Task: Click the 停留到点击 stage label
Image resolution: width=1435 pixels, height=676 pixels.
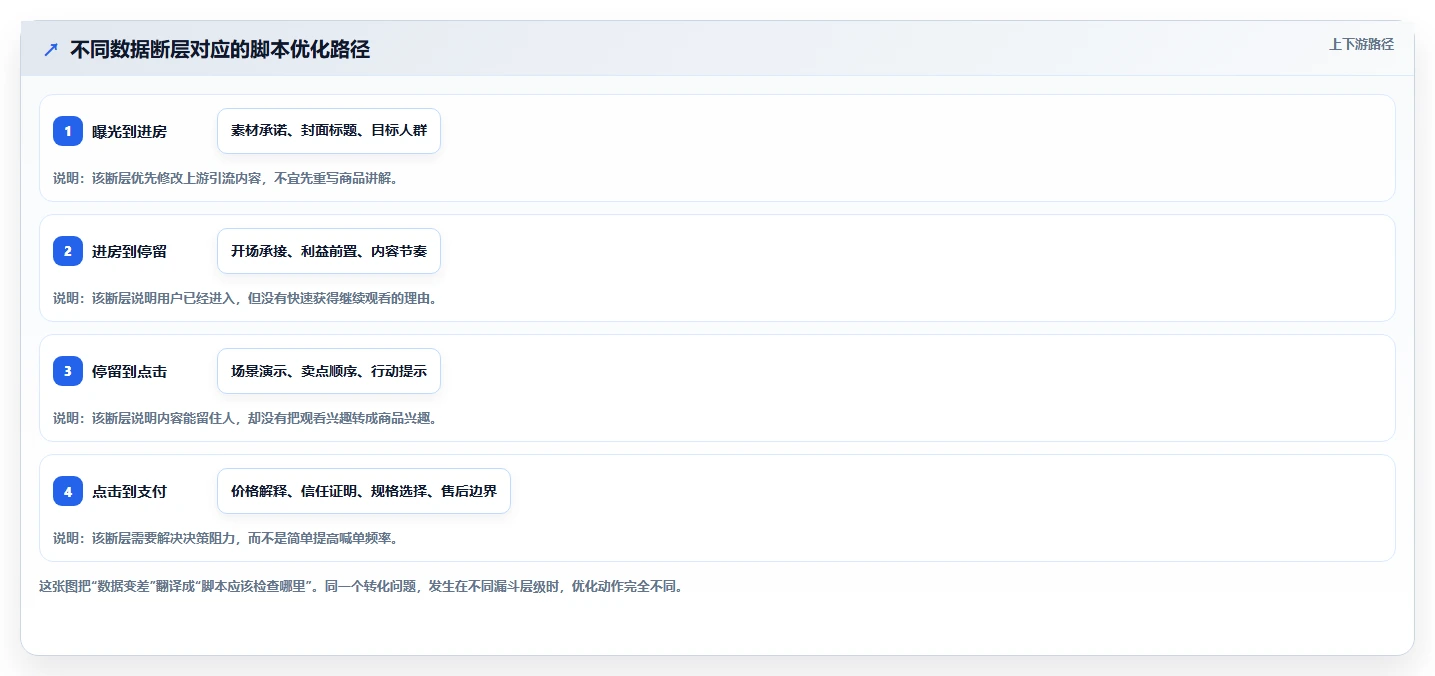Action: pos(129,372)
